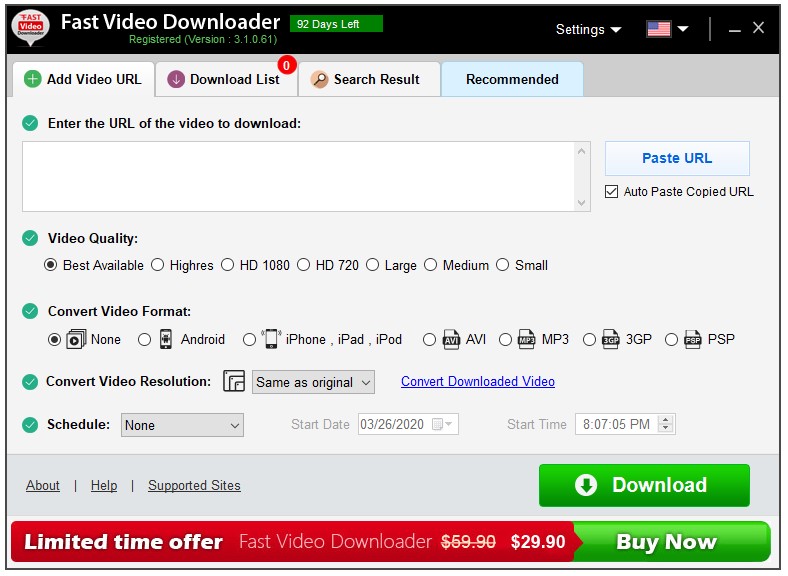Click the Start Date field value 03/26/2020
This screenshot has width=788, height=576.
[x=392, y=425]
